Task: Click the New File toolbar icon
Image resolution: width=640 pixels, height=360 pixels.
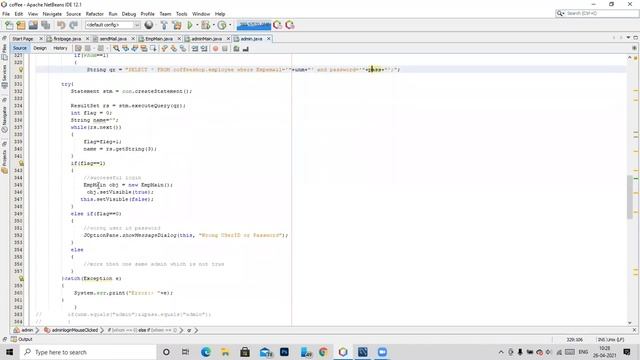Action: click(9, 25)
